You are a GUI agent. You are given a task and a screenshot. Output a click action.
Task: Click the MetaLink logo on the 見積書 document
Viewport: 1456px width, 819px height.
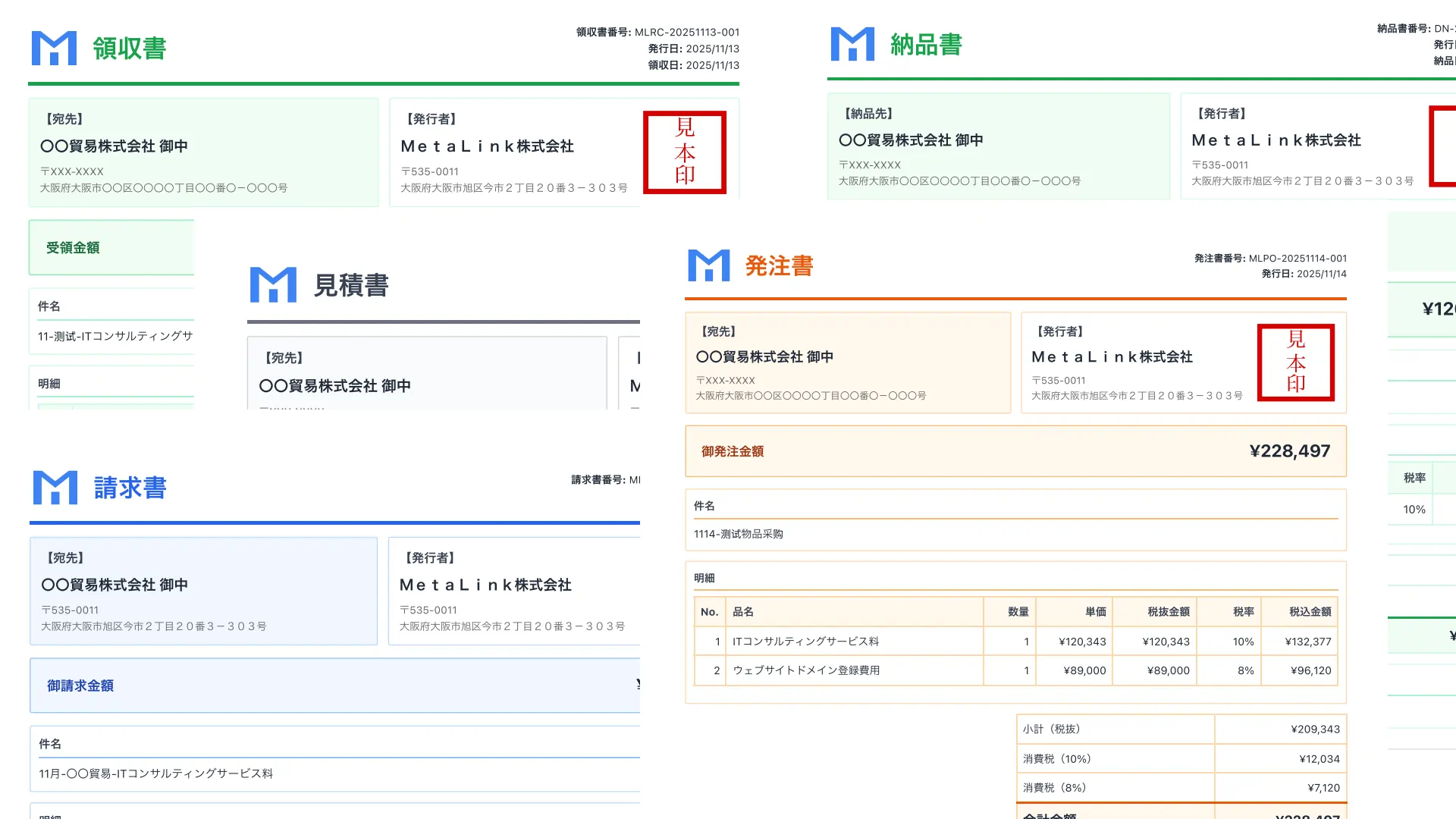[275, 284]
